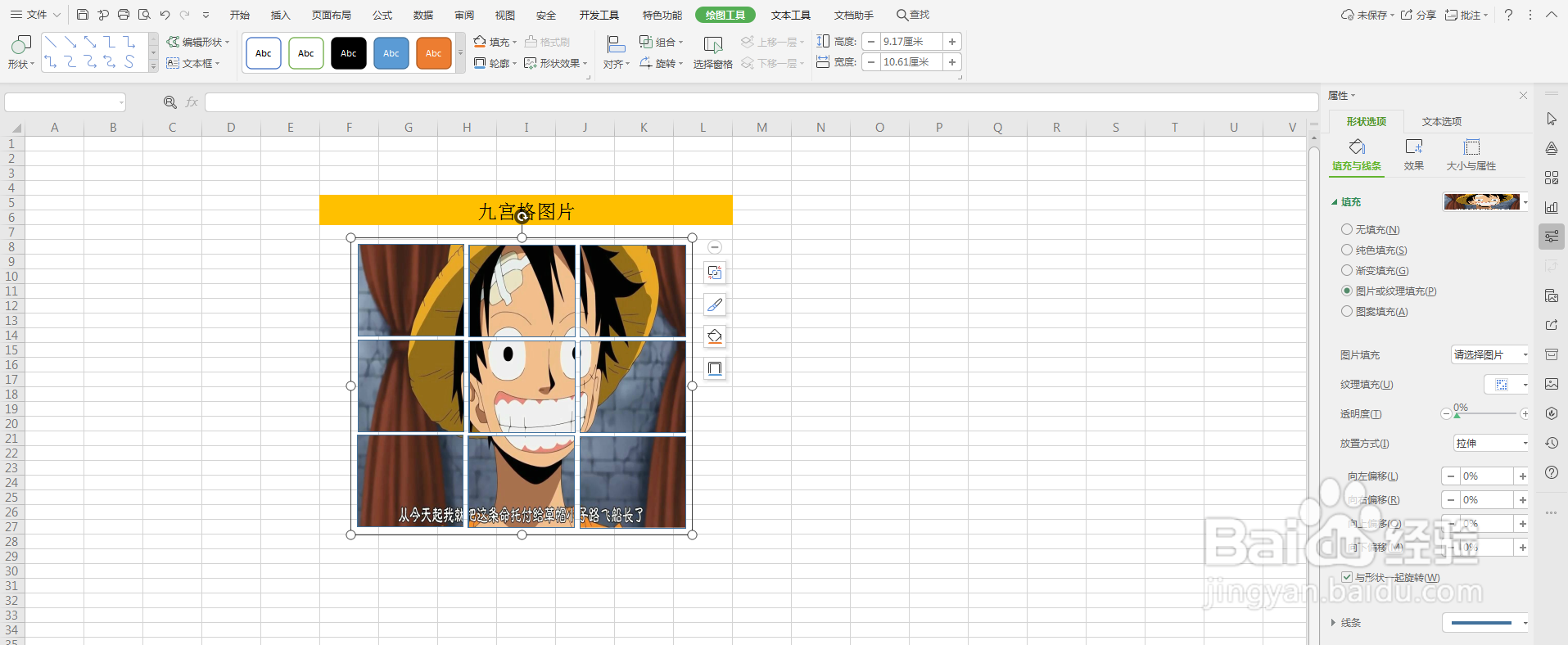The height and width of the screenshot is (645, 1568).
Task: Click the picture icon in right sidebar
Action: coord(1552,384)
